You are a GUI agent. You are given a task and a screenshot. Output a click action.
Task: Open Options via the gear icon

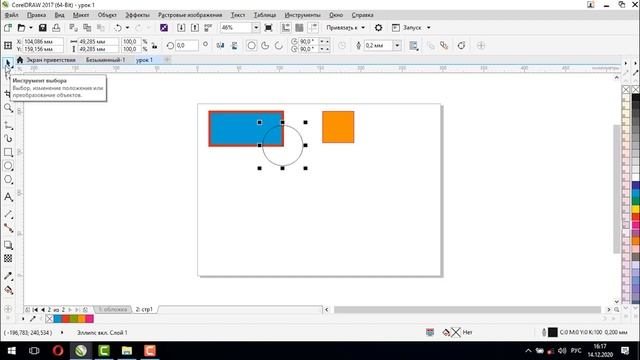(x=379, y=28)
